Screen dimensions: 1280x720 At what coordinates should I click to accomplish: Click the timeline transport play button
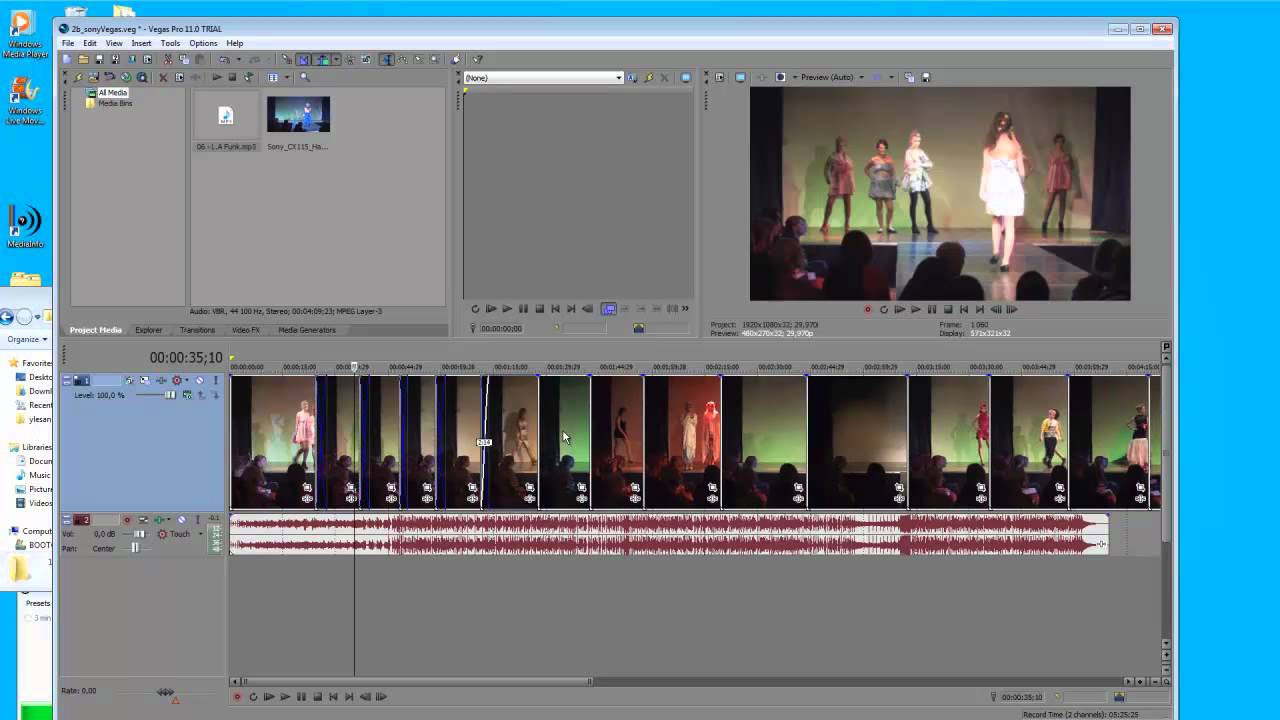(x=285, y=697)
